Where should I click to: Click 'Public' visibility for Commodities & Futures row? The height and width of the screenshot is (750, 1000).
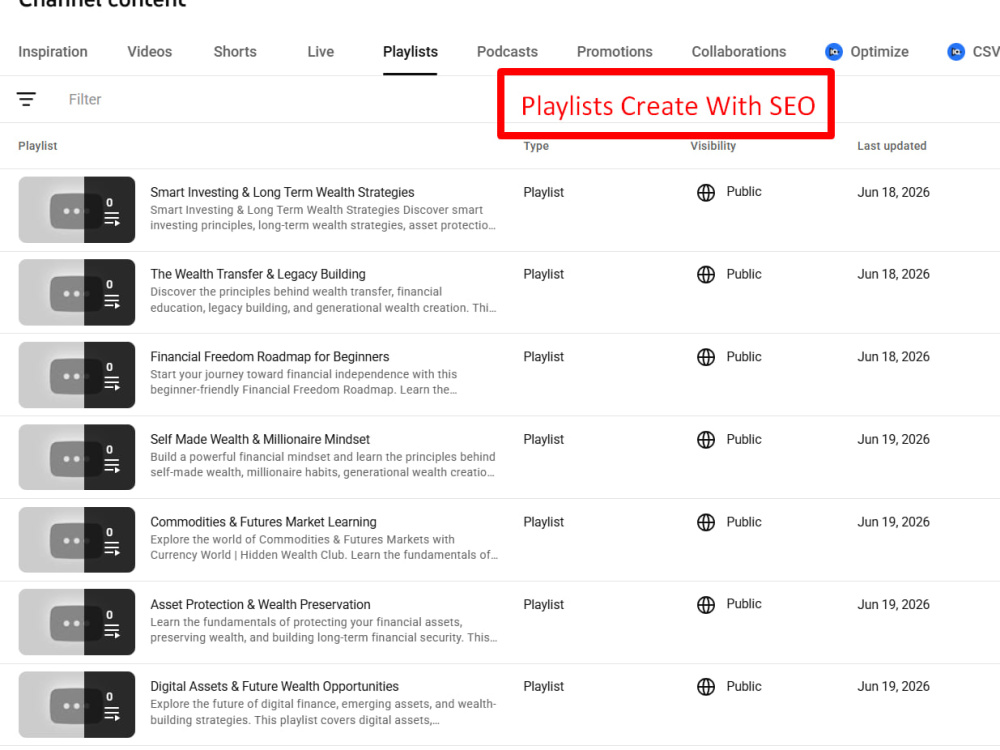744,522
